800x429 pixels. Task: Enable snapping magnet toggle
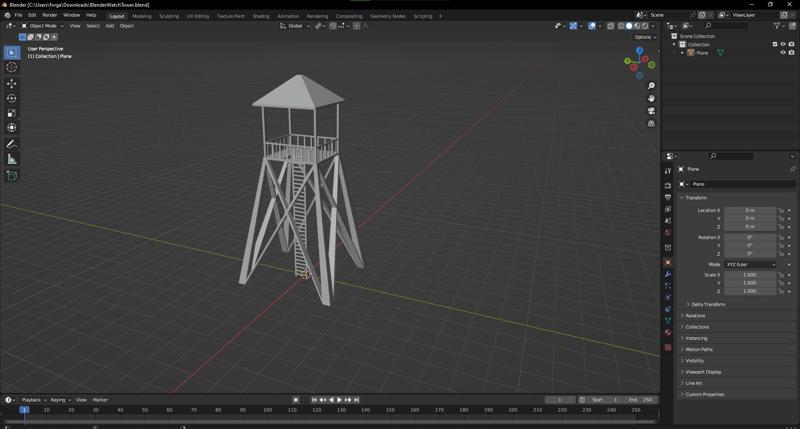[333, 26]
